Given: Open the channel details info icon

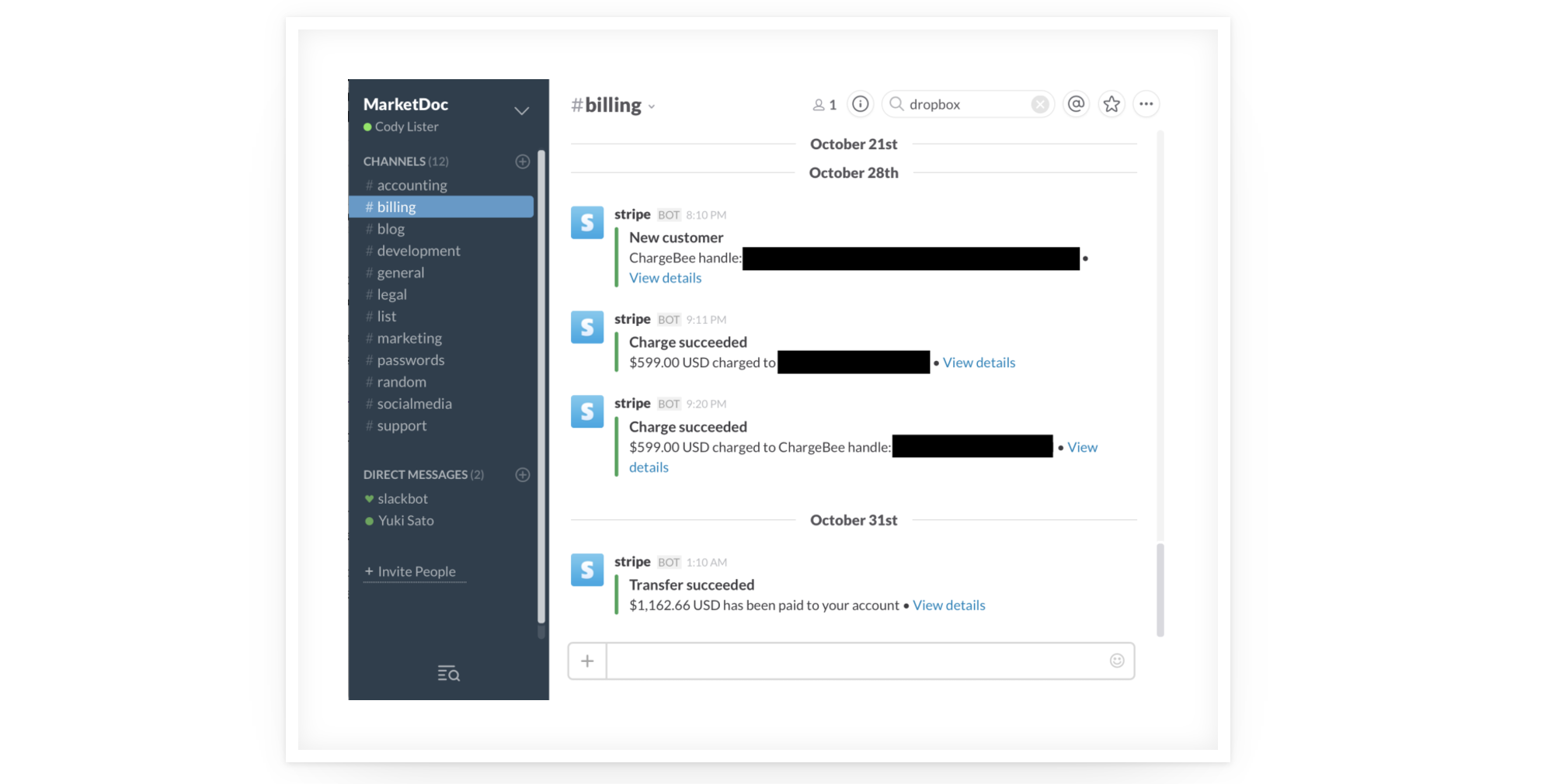Looking at the screenshot, I should click(860, 104).
